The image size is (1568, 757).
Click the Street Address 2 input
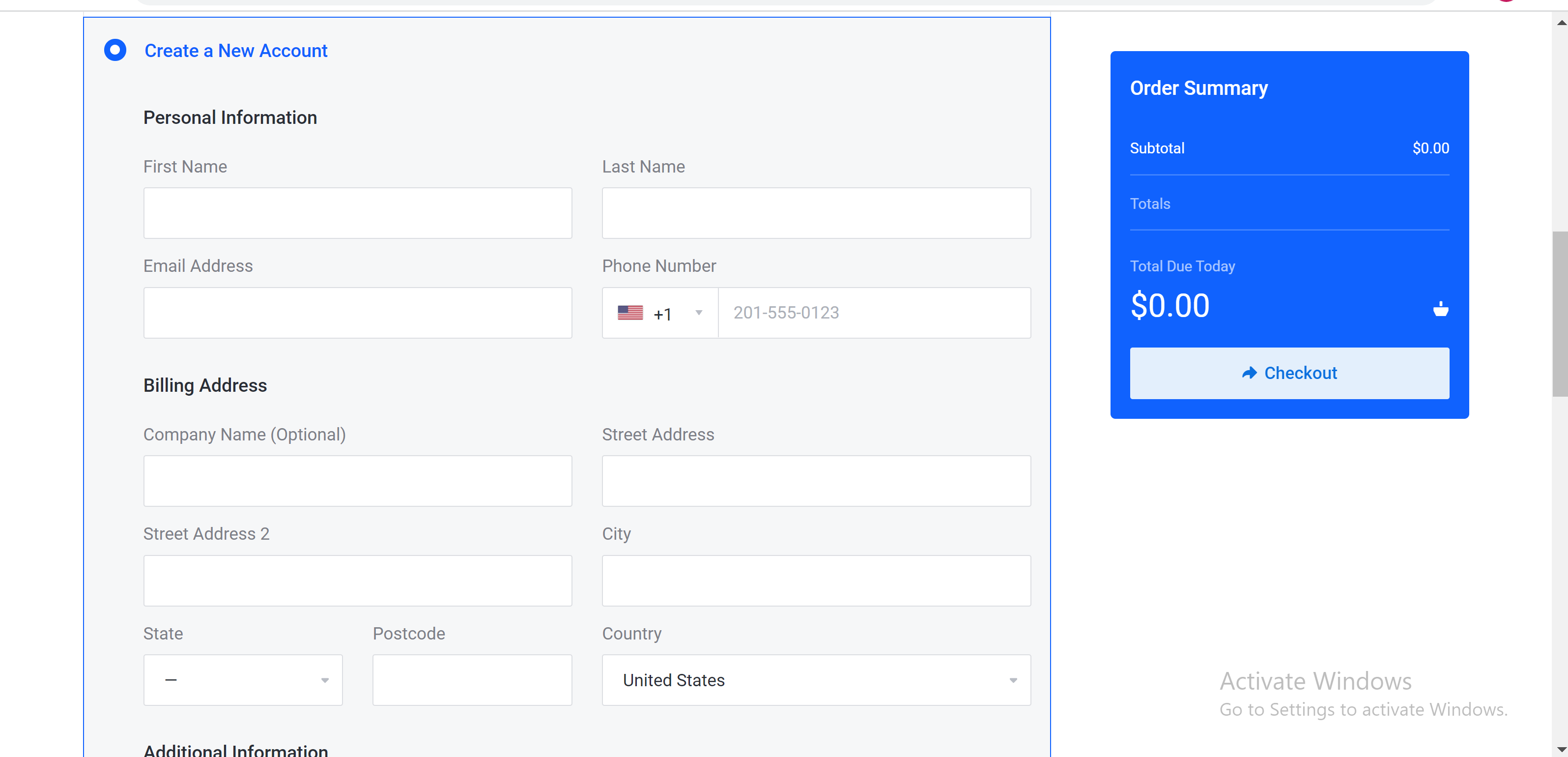point(357,581)
